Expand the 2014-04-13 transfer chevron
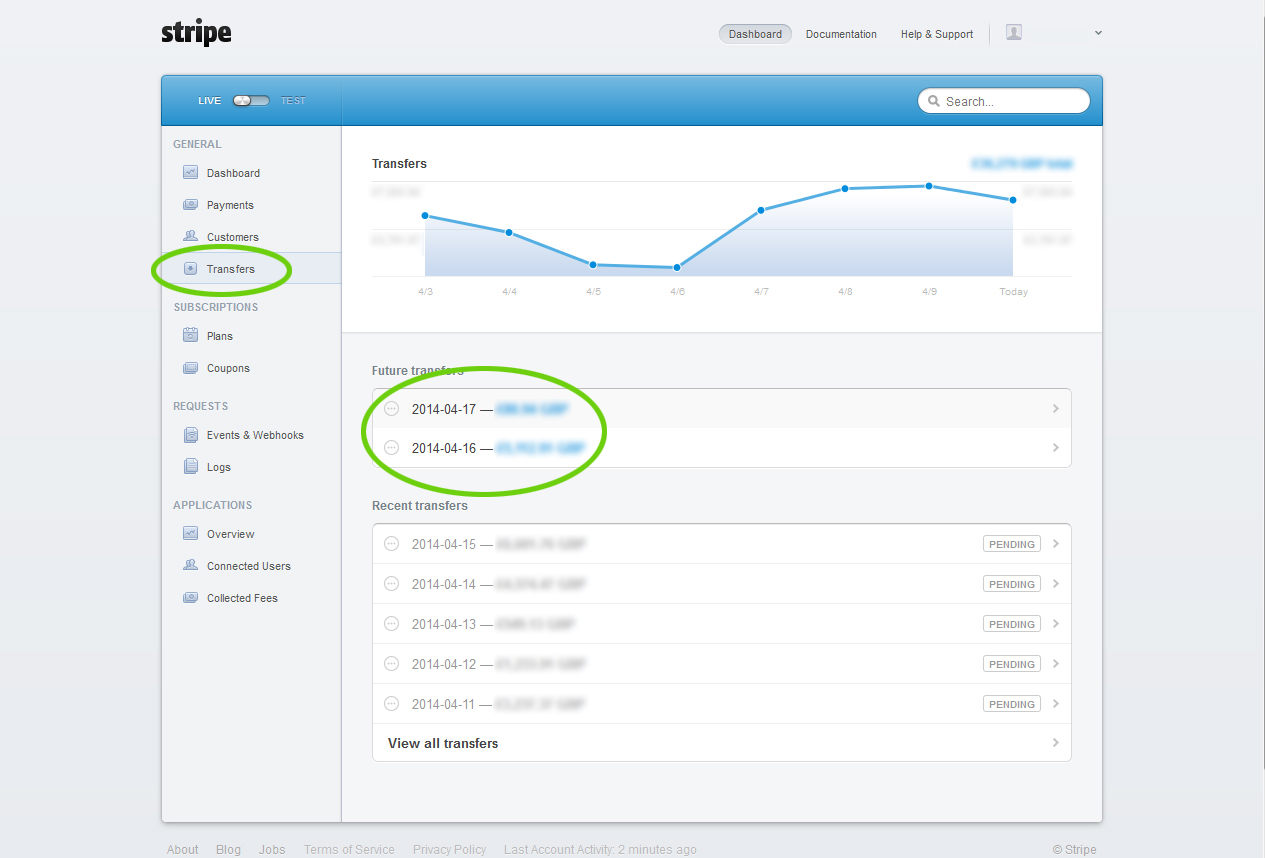The image size is (1265, 858). (1056, 624)
